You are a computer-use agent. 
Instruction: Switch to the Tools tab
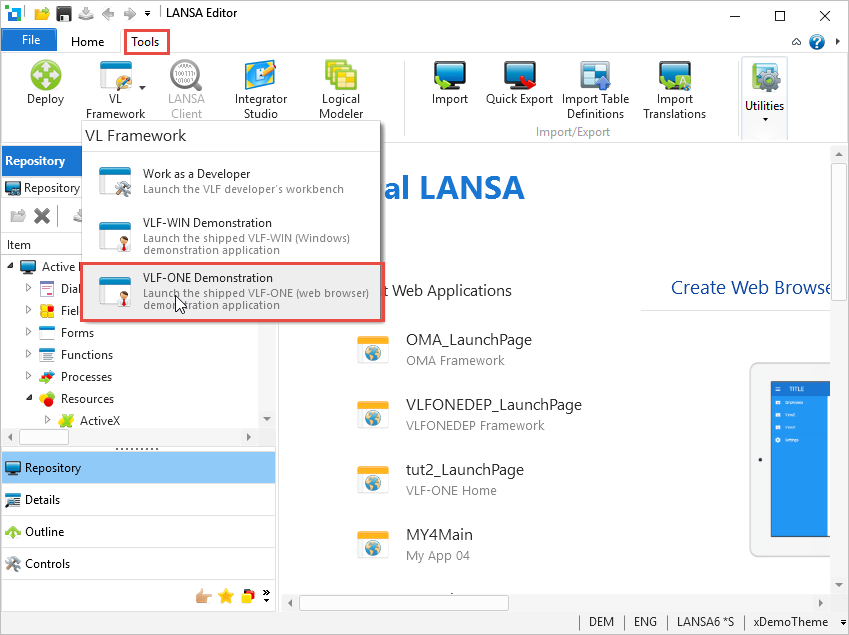[145, 42]
